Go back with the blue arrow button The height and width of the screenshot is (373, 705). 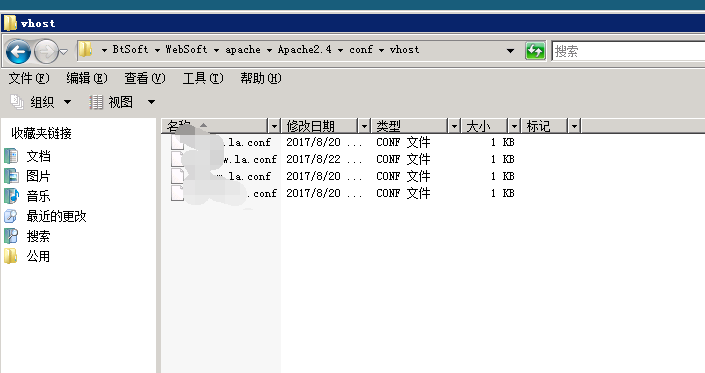click(18, 52)
